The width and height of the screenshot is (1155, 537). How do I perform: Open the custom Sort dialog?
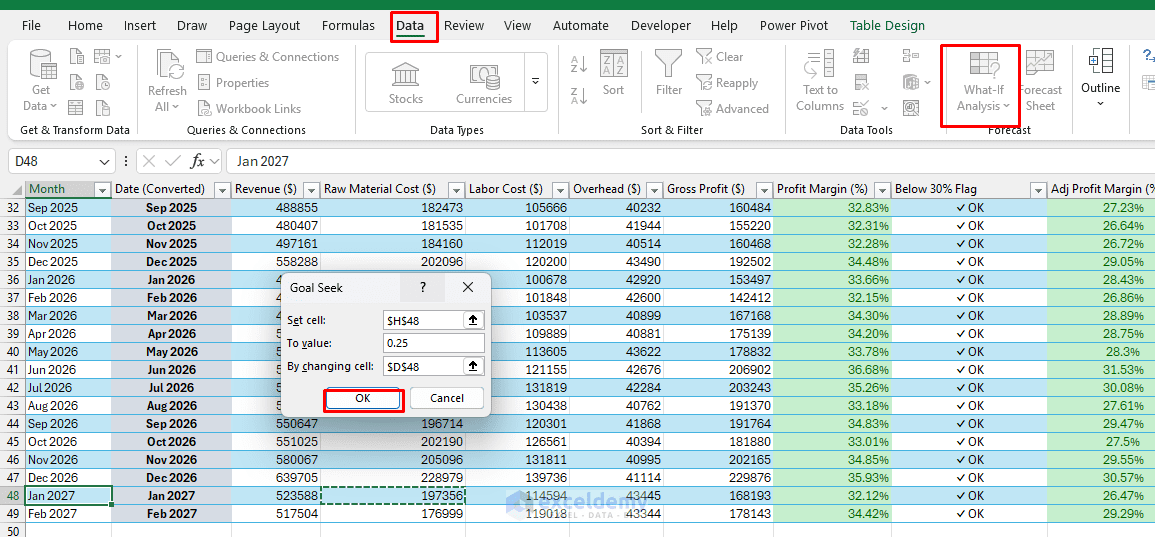pos(613,73)
